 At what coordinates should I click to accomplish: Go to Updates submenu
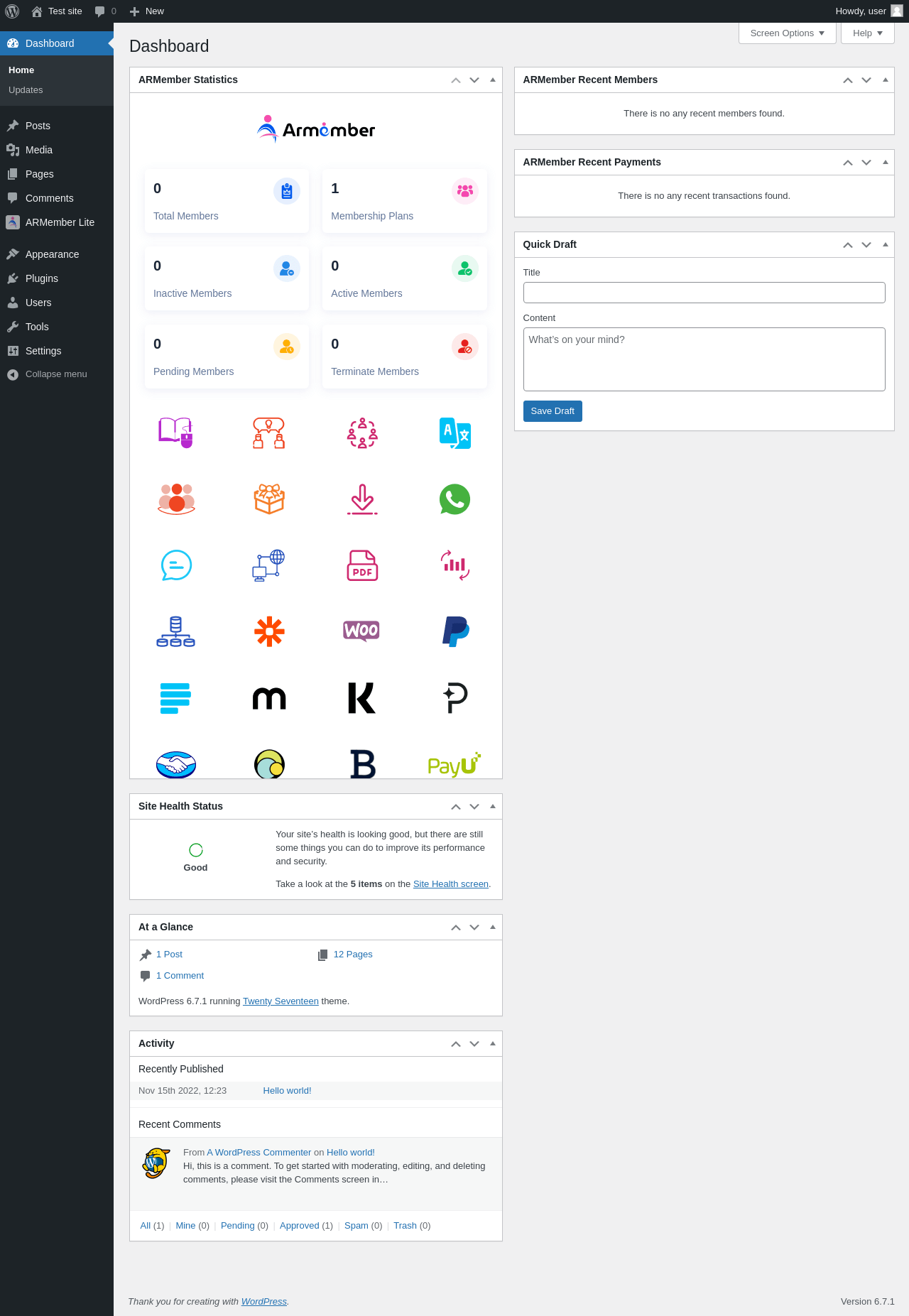26,90
